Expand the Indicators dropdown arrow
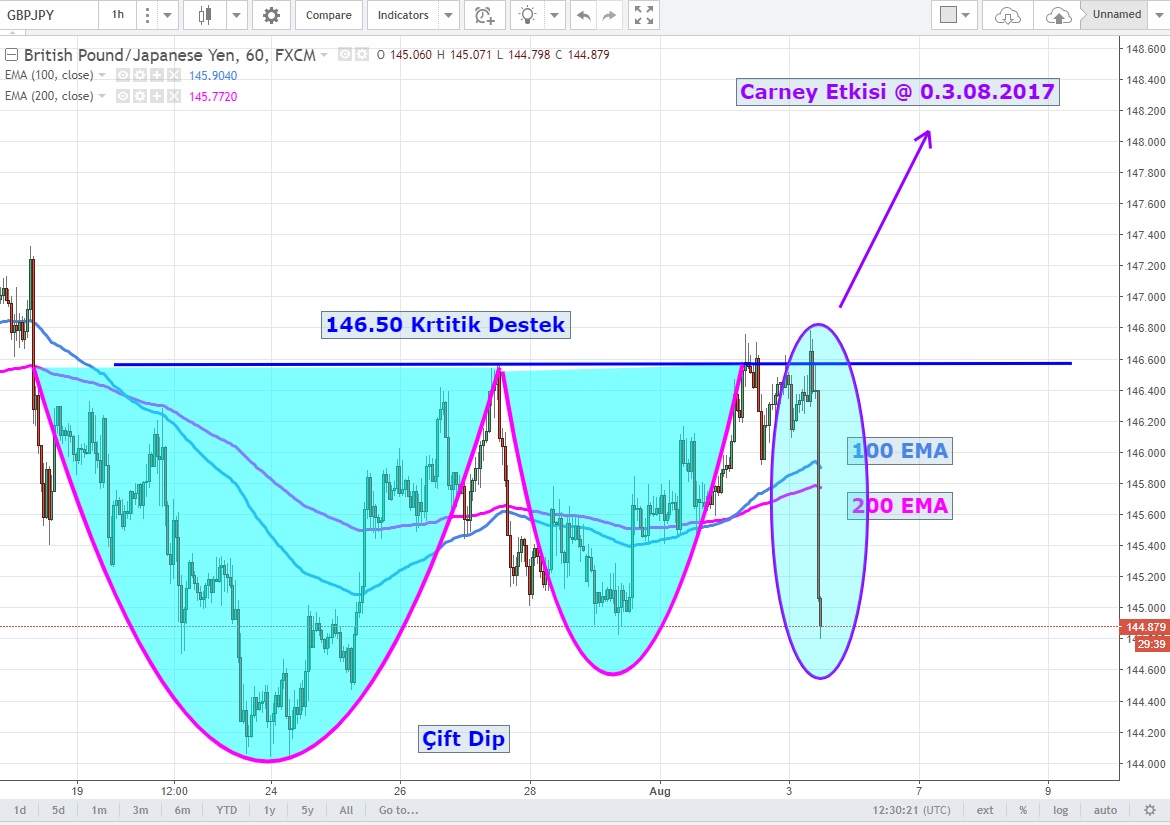 tap(449, 15)
